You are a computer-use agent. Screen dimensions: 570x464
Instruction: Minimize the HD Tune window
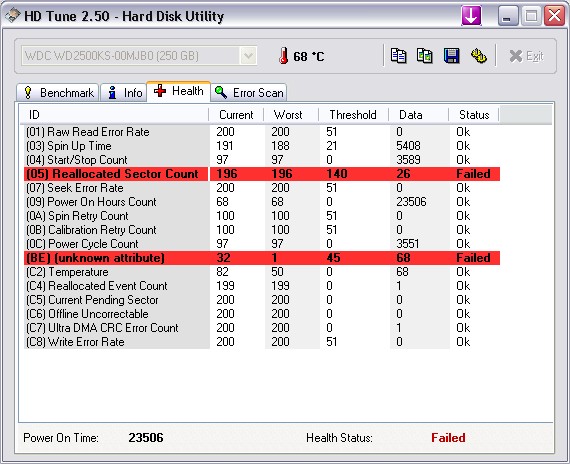pos(508,16)
